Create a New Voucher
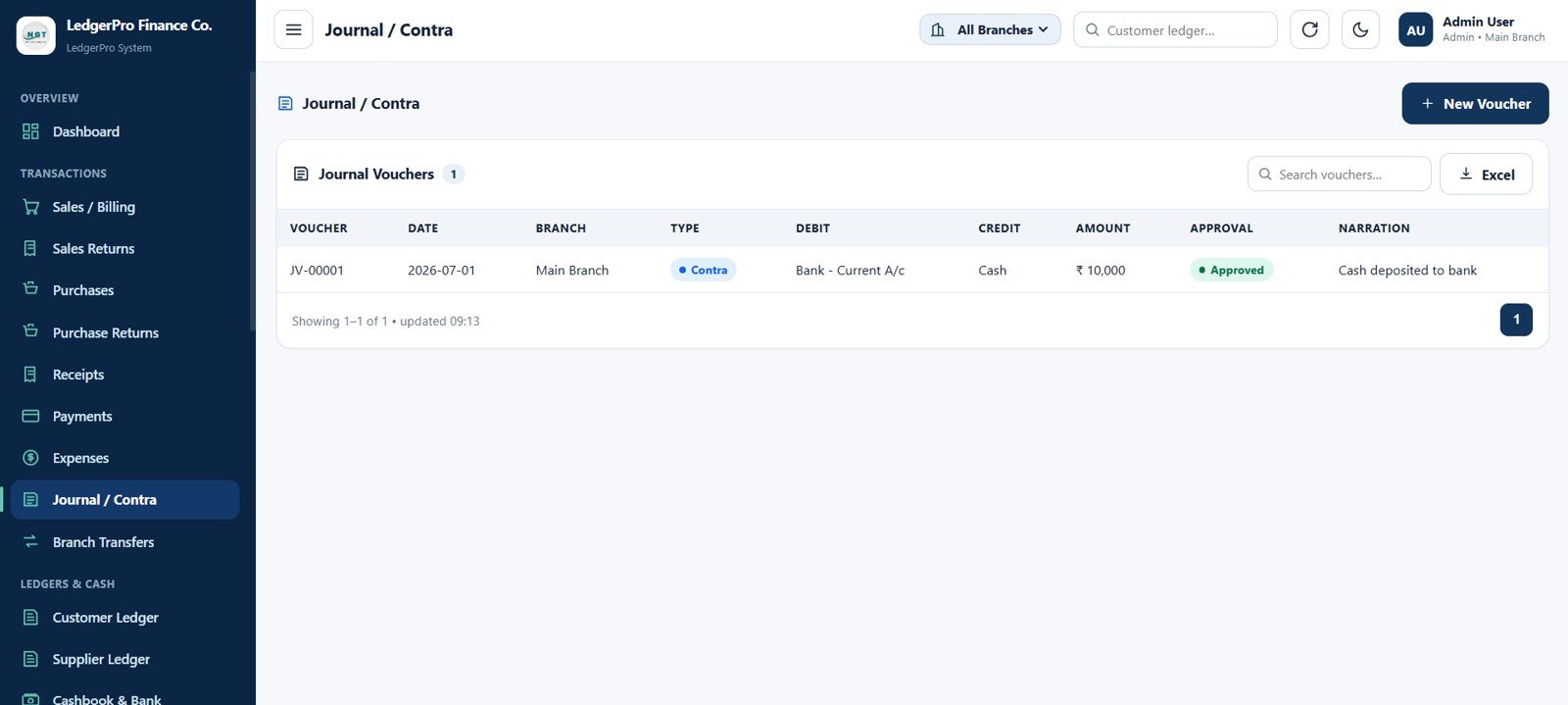The width and height of the screenshot is (1568, 705). [x=1475, y=103]
